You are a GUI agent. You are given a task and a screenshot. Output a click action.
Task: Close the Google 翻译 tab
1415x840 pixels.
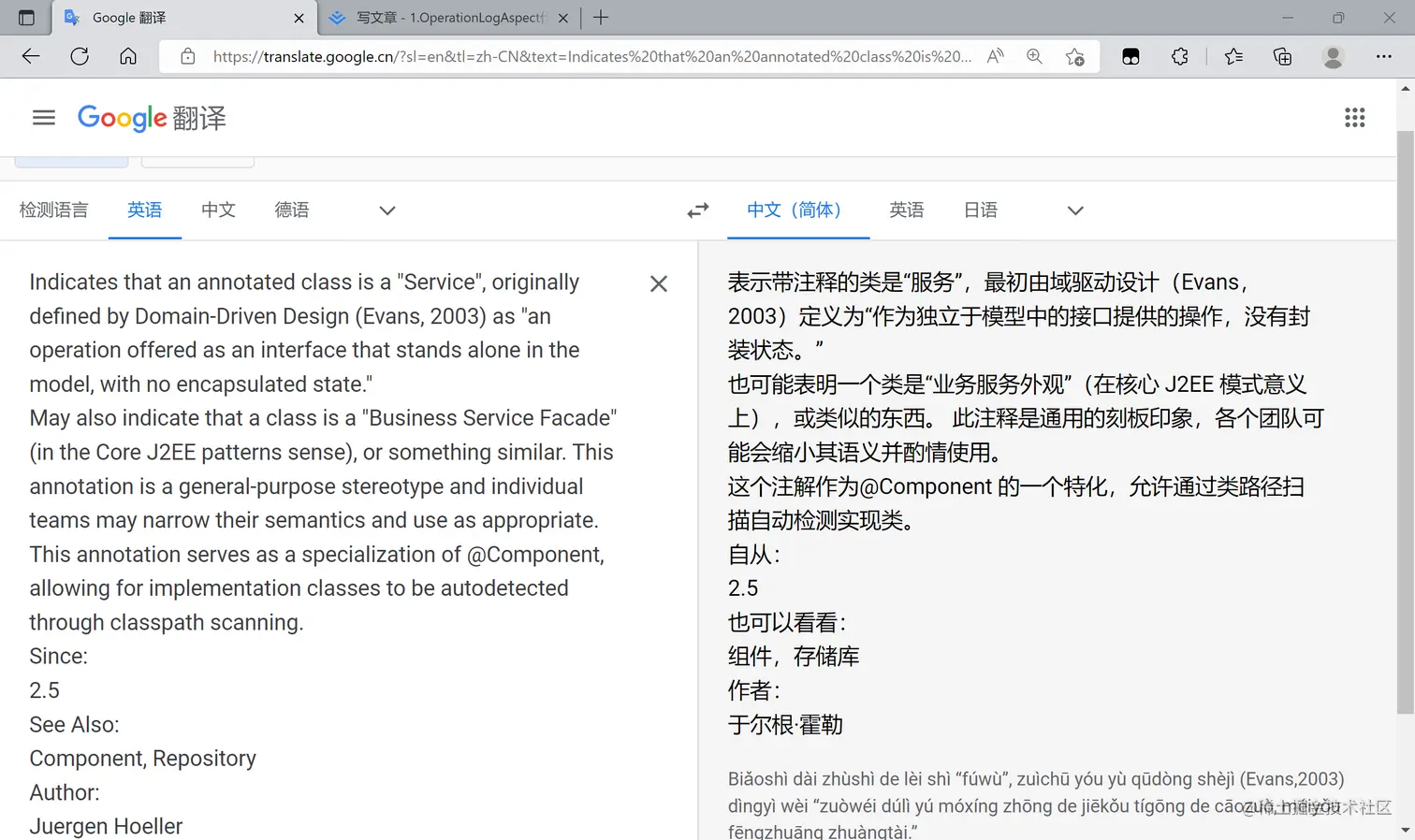[x=299, y=18]
